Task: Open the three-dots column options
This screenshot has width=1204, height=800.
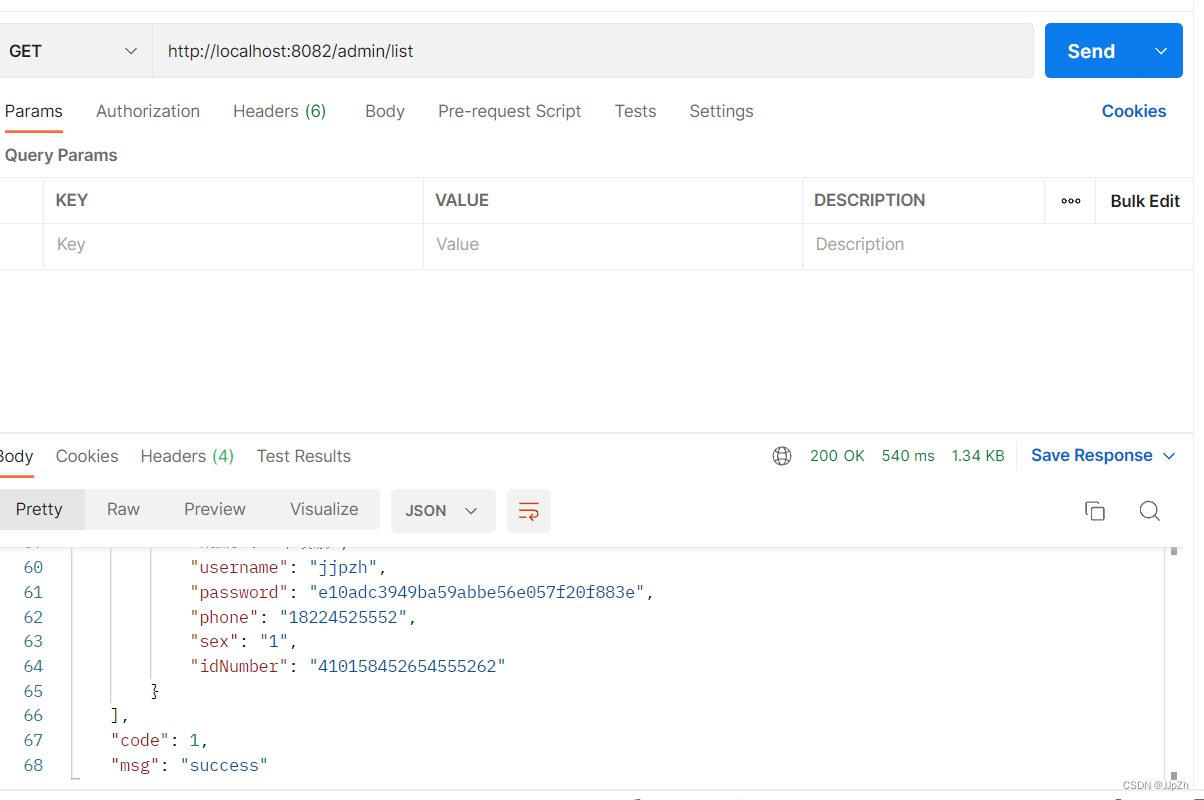Action: coord(1071,201)
